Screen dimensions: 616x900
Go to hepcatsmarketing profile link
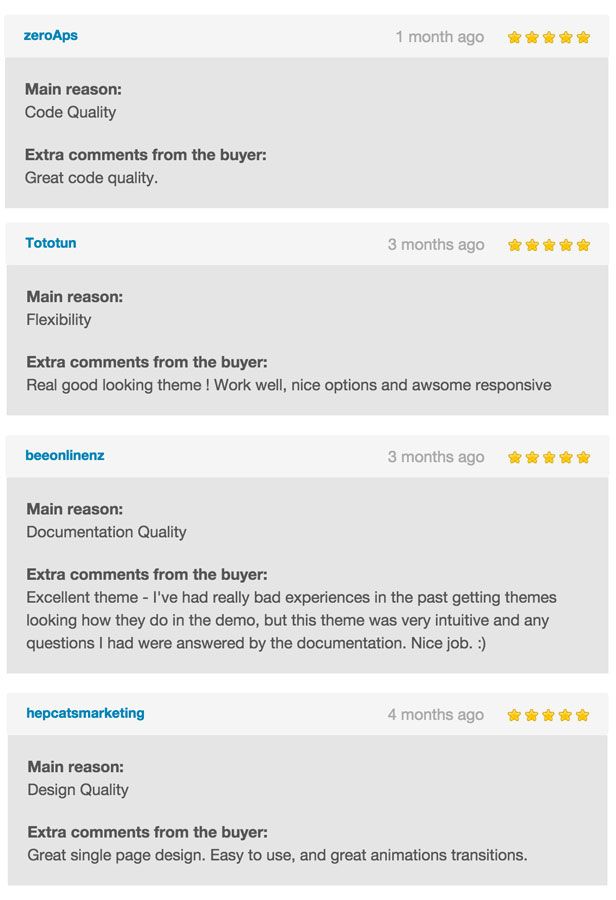85,713
